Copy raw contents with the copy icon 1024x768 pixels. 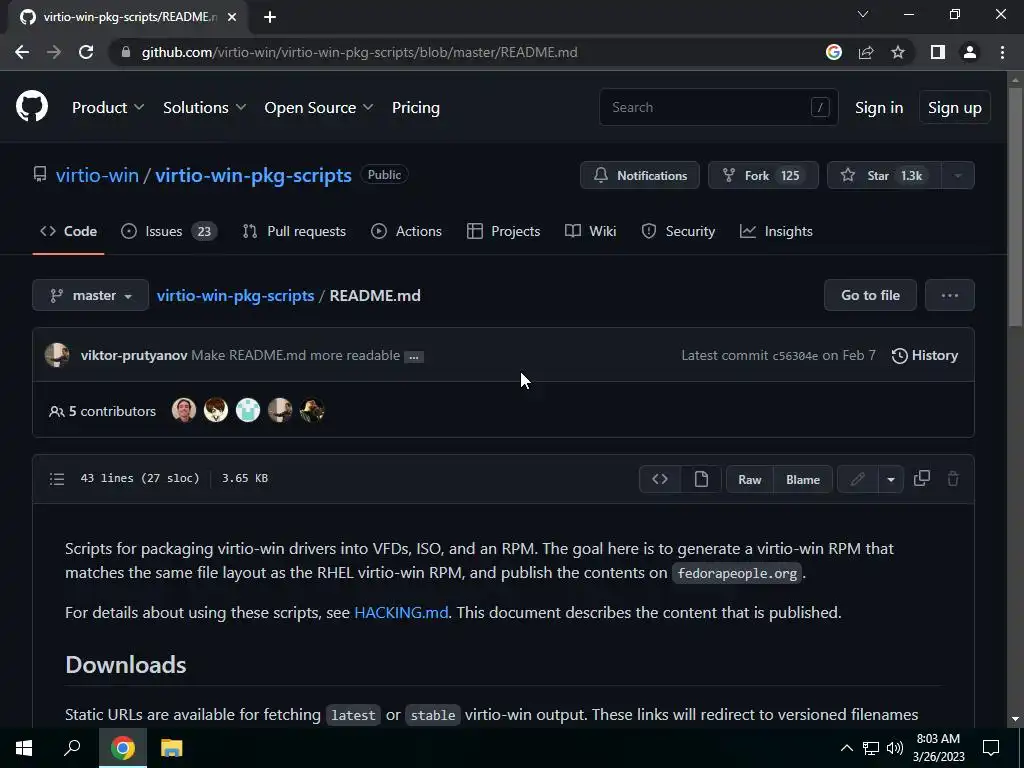pyautogui.click(x=921, y=478)
